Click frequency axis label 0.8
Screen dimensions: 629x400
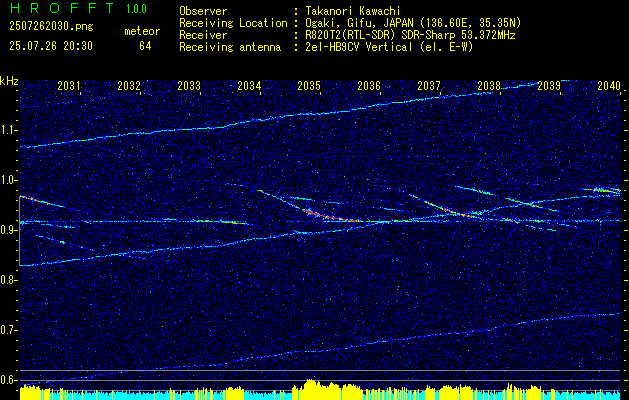pyautogui.click(x=9, y=280)
